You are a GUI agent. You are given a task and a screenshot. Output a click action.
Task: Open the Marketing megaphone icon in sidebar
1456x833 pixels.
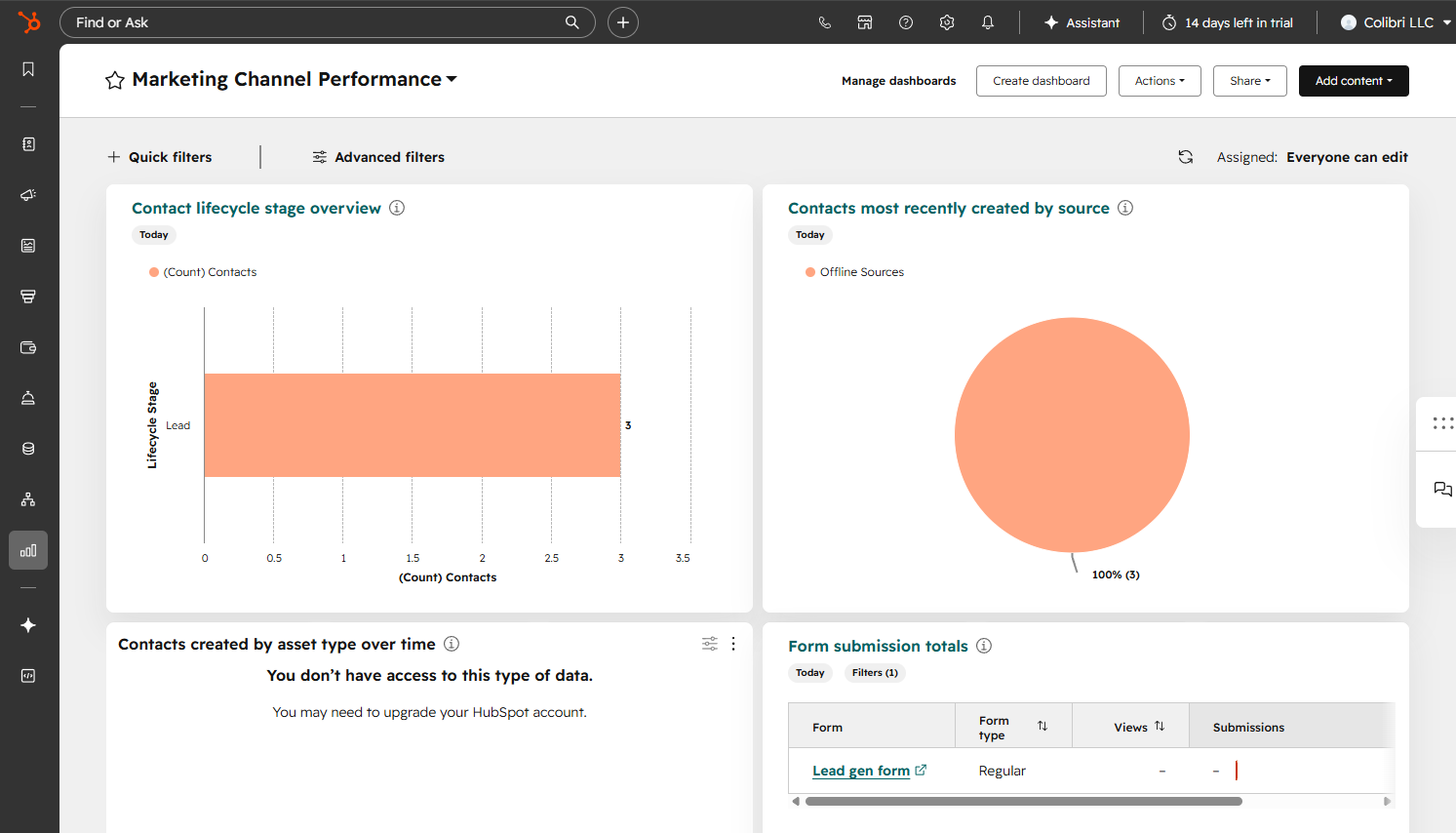point(28,194)
